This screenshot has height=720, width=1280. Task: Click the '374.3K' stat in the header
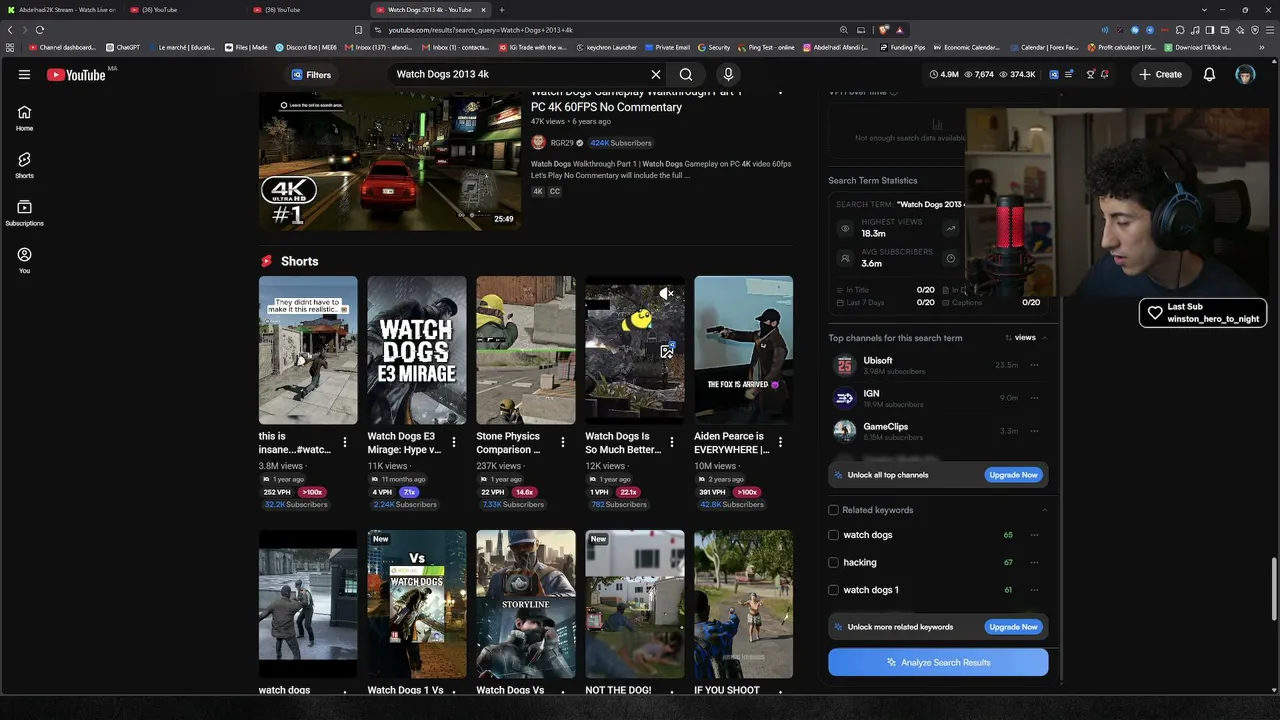[x=1016, y=74]
